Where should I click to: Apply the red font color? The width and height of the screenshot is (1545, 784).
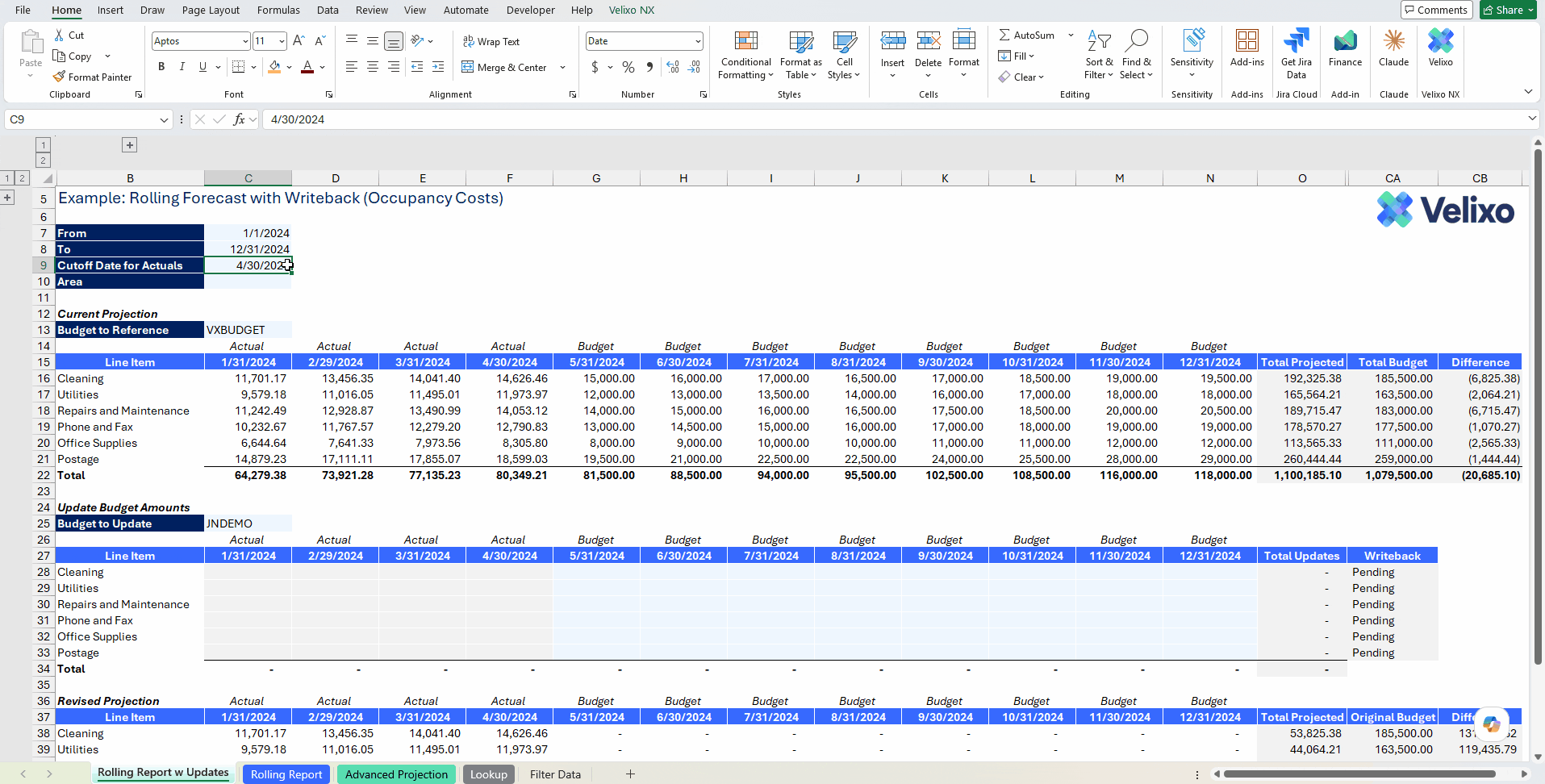click(307, 67)
